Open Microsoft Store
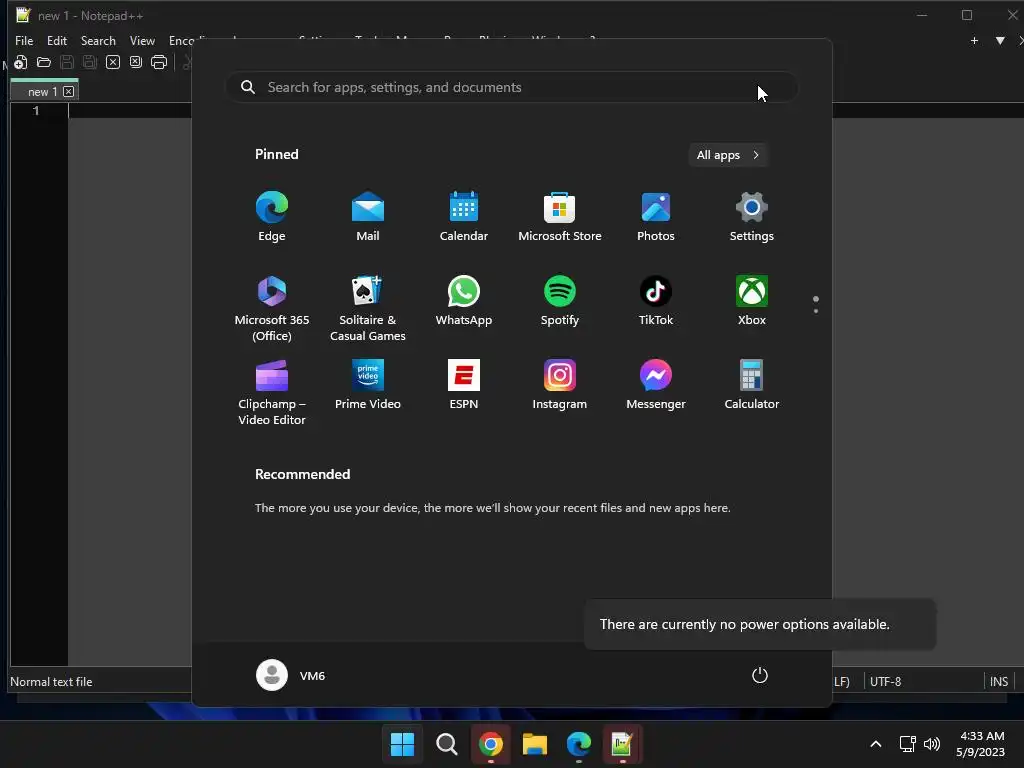Viewport: 1024px width, 768px height. pyautogui.click(x=560, y=217)
